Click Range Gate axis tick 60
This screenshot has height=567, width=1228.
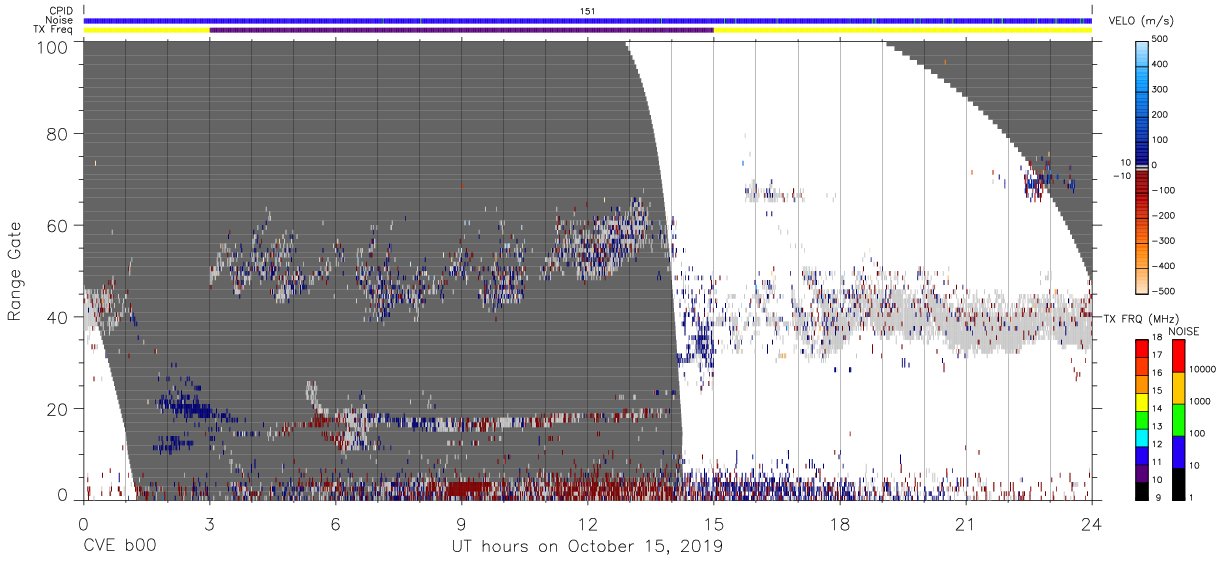(59, 225)
